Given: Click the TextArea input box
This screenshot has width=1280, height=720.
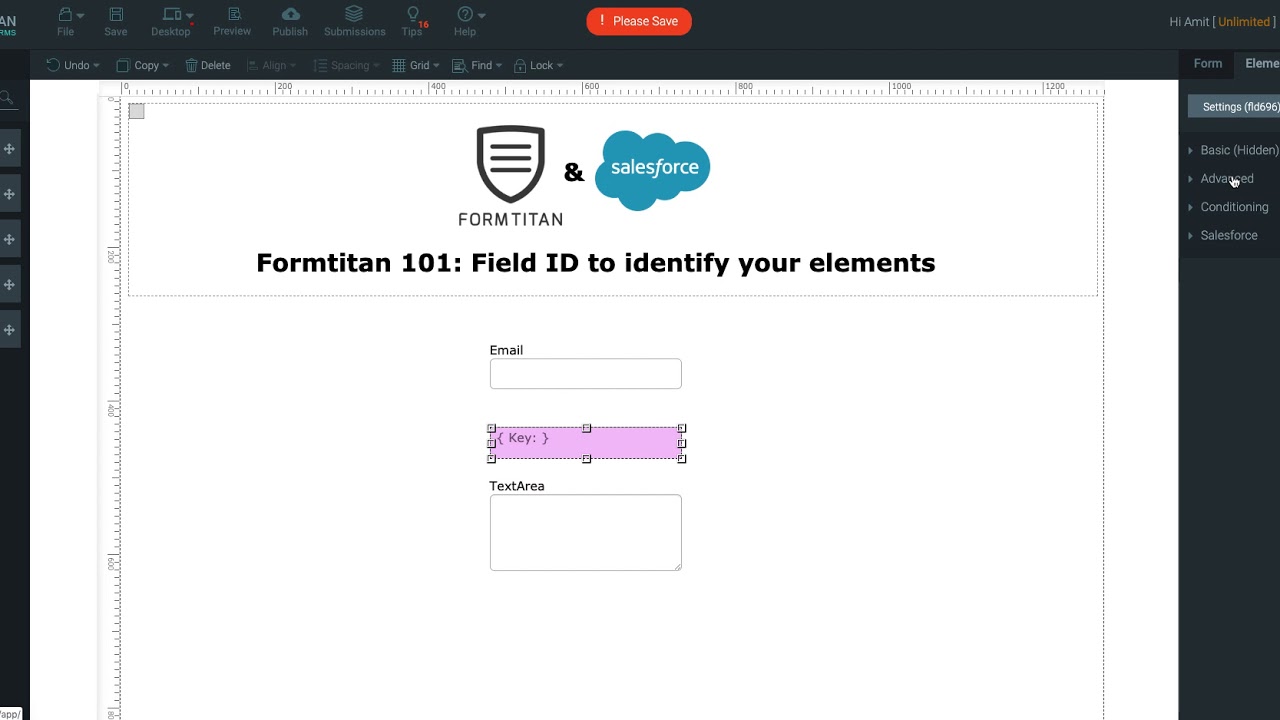Looking at the screenshot, I should coord(586,533).
